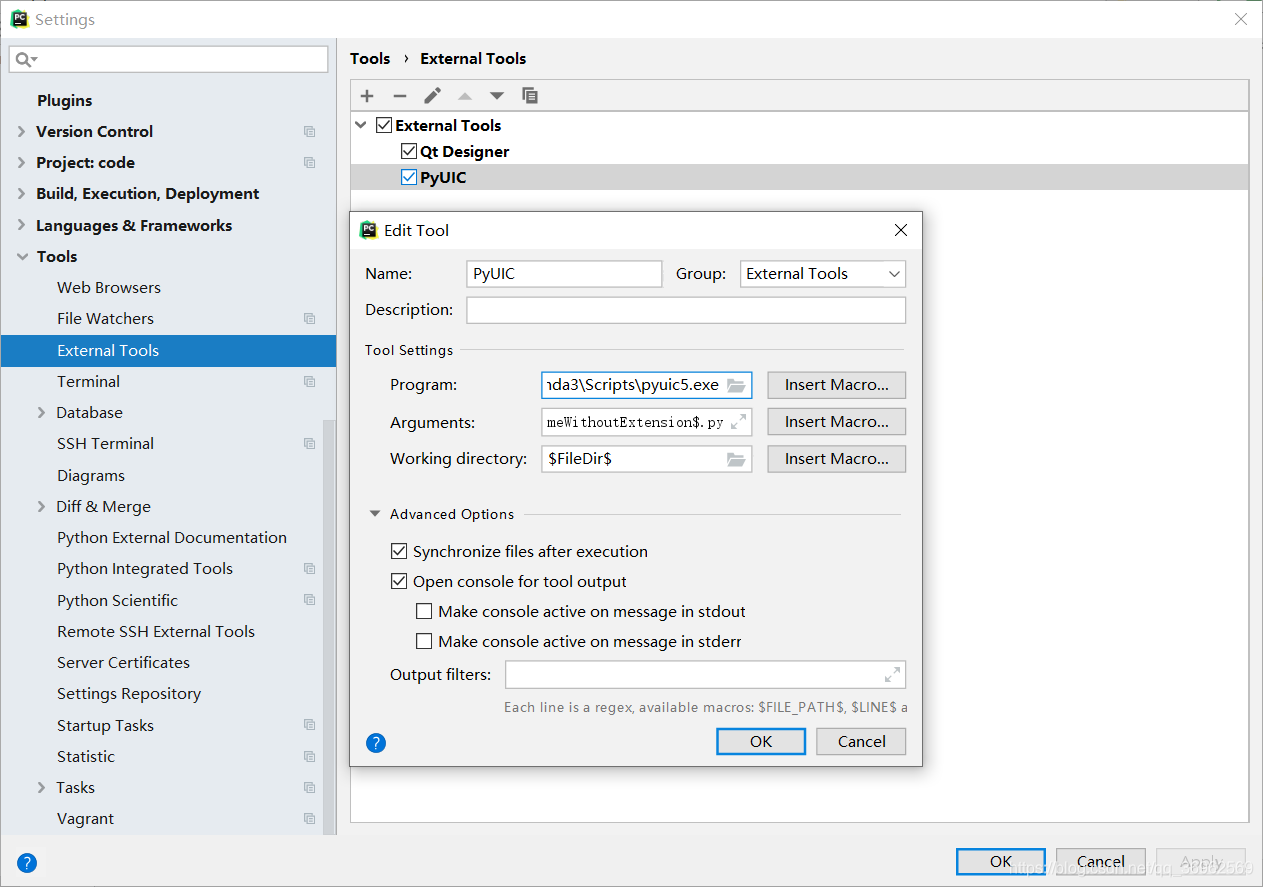Collapse the Advanced Options section
1263x887 pixels.
(375, 514)
